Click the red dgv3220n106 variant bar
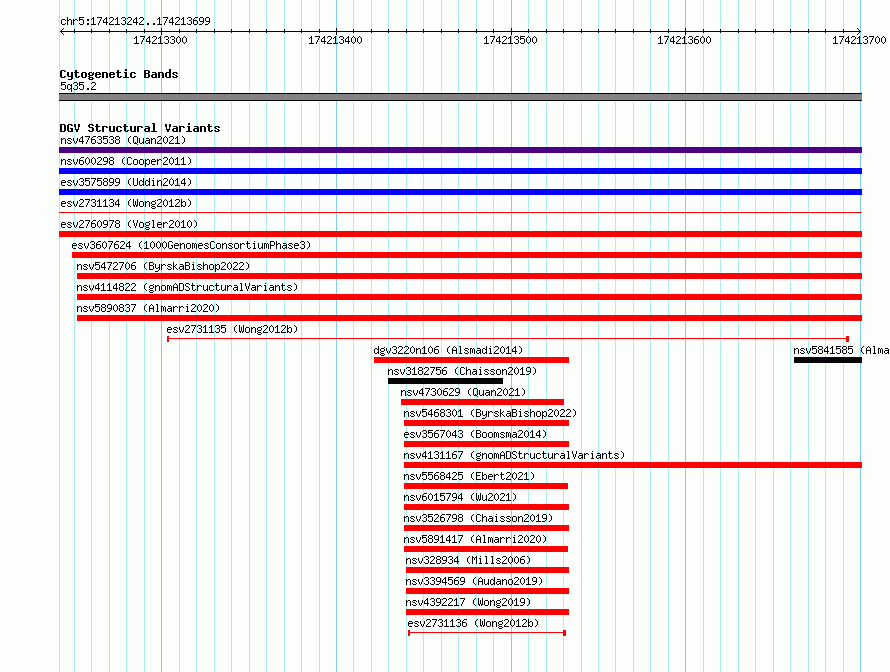 (472, 360)
